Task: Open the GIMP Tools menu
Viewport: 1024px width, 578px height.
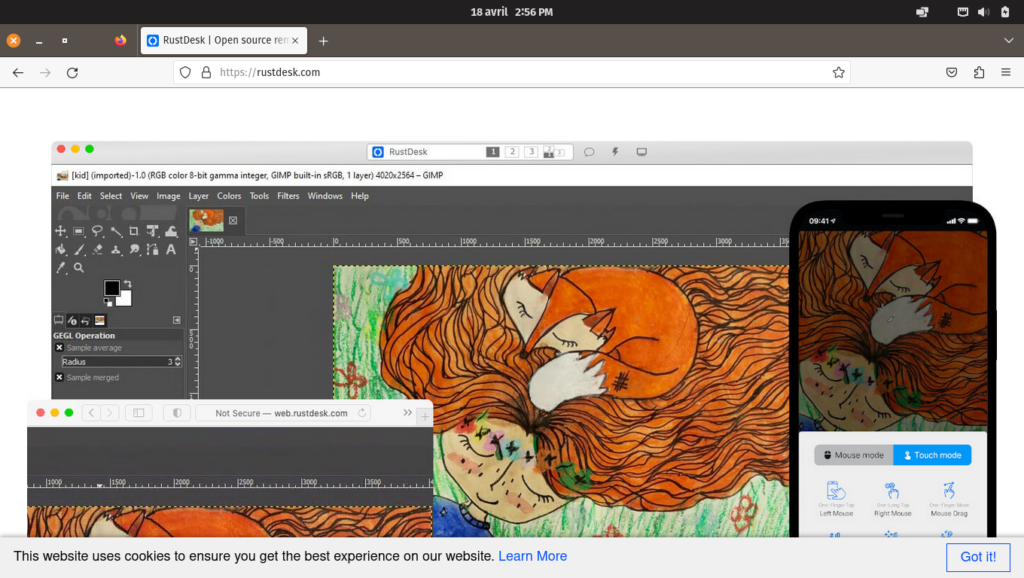Action: [x=259, y=196]
